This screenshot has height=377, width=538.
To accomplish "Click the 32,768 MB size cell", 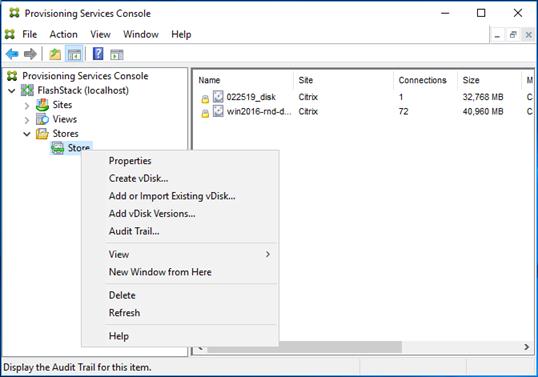I will coord(483,97).
